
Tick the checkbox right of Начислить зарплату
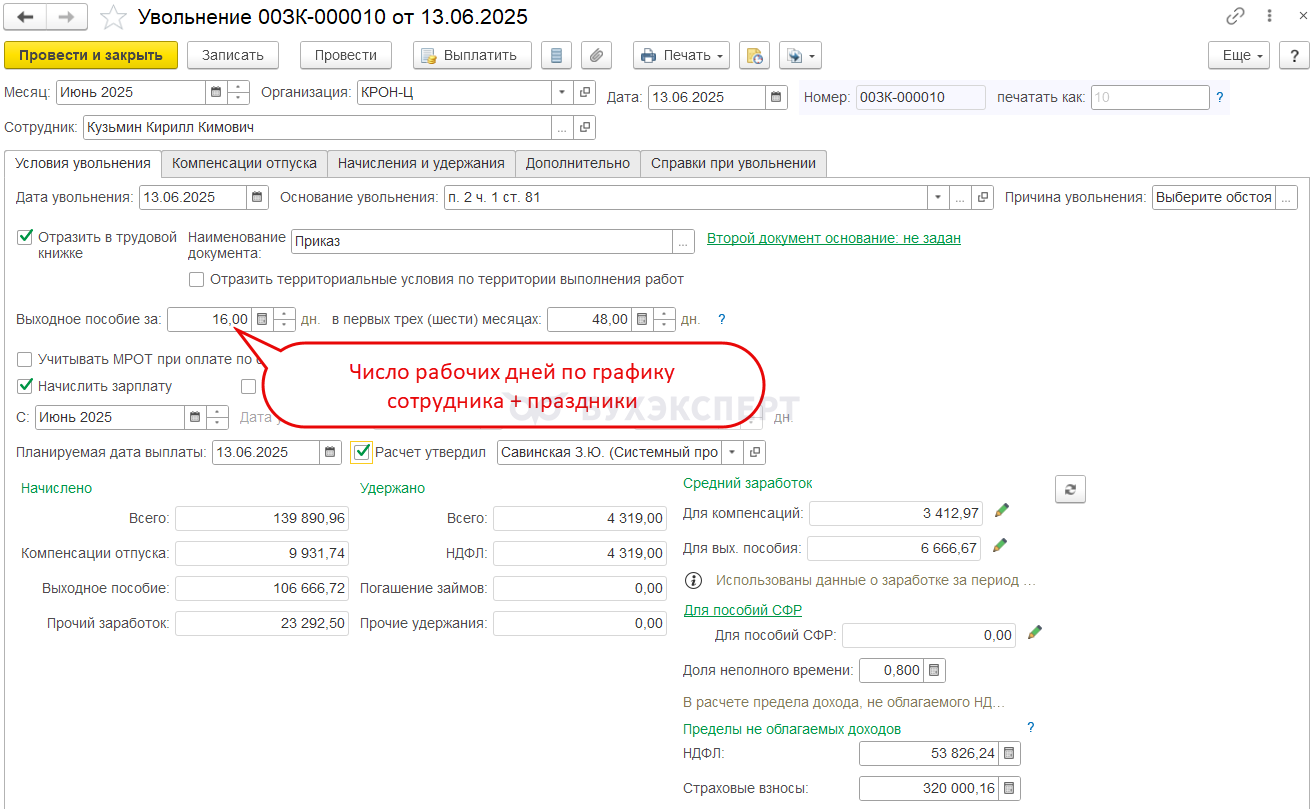pyautogui.click(x=249, y=386)
